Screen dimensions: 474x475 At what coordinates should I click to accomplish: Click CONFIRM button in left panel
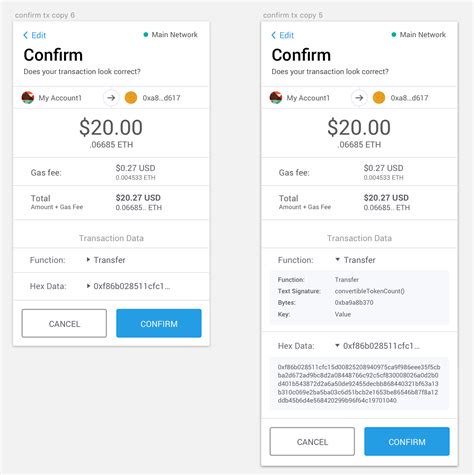(x=159, y=323)
